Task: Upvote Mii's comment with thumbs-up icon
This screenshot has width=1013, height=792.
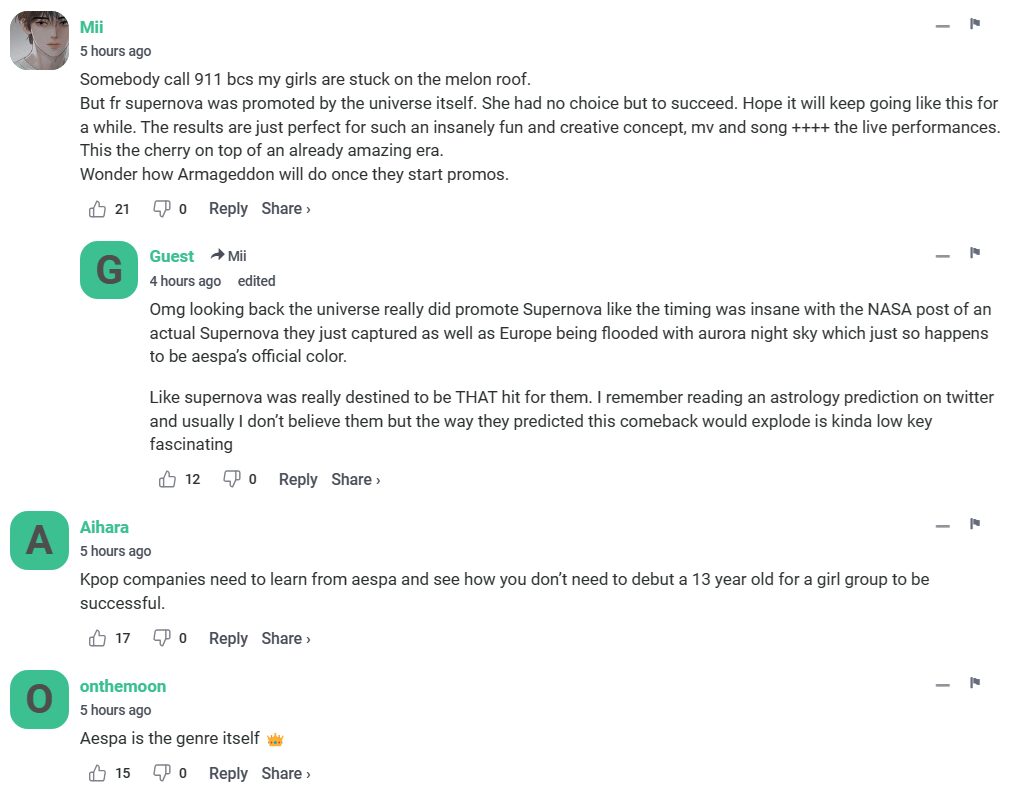Action: pyautogui.click(x=97, y=209)
